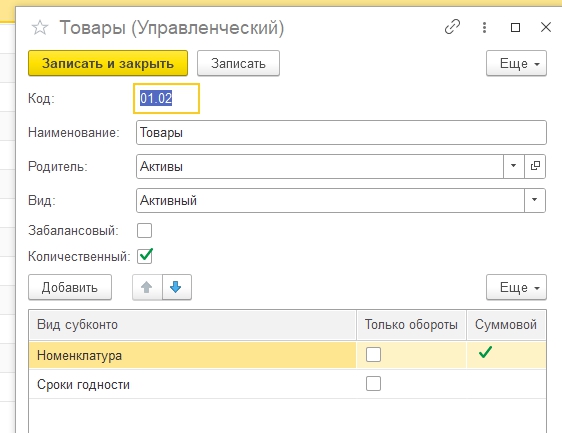Click the Записать button
Screen dimensions: 562x433
(x=238, y=63)
